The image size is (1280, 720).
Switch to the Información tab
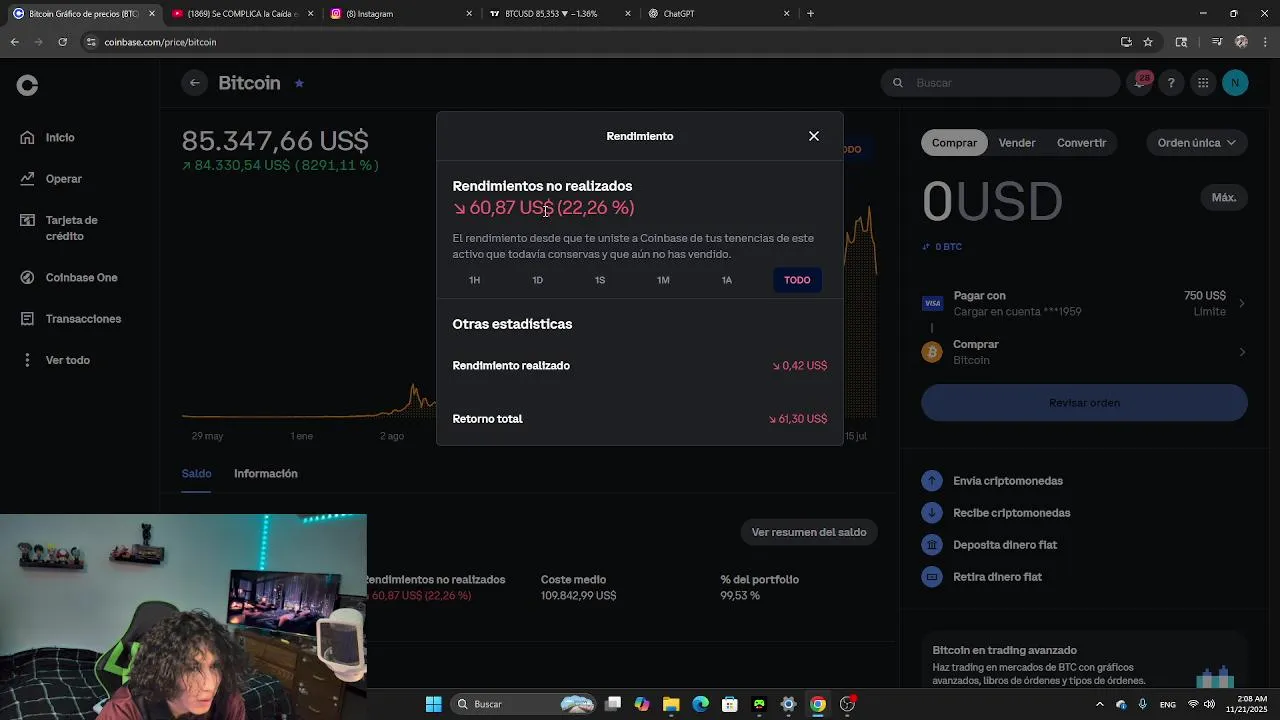coord(266,474)
